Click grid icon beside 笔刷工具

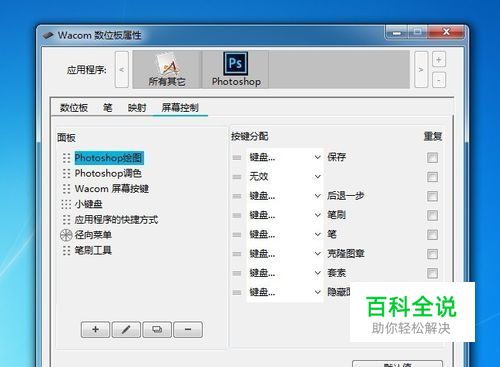(x=67, y=250)
